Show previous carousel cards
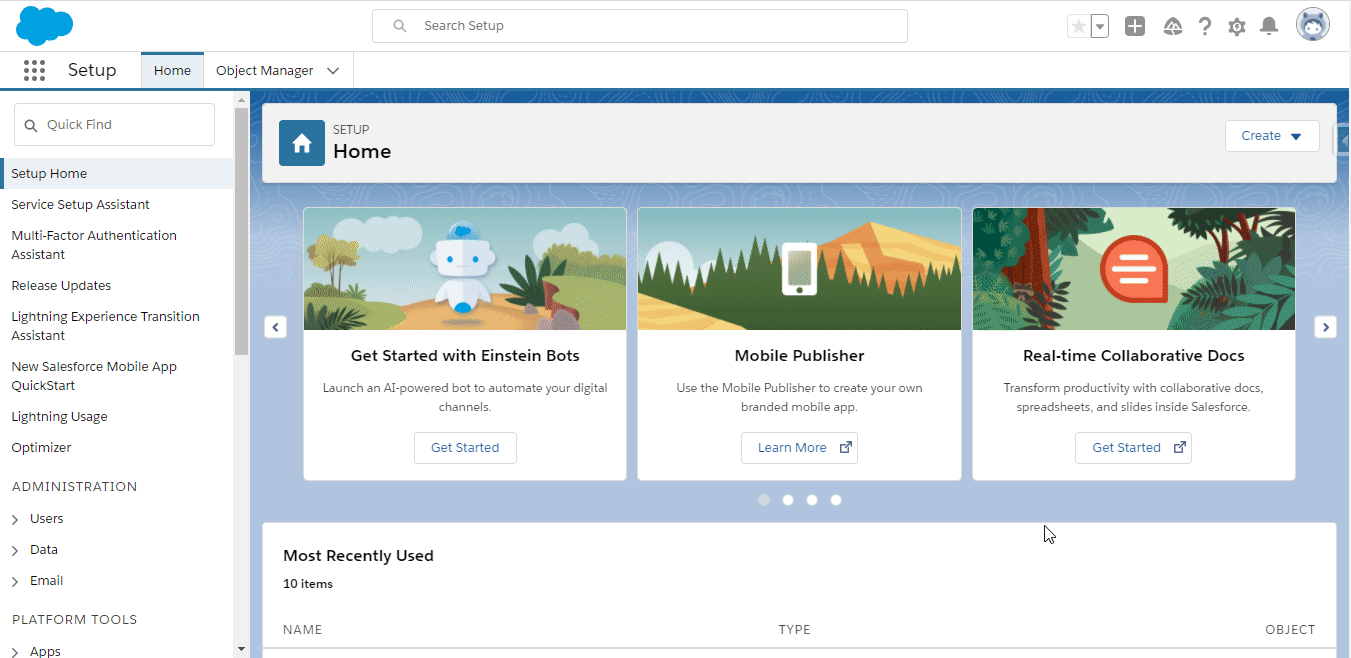Screen dimensions: 1351x658 tap(276, 327)
